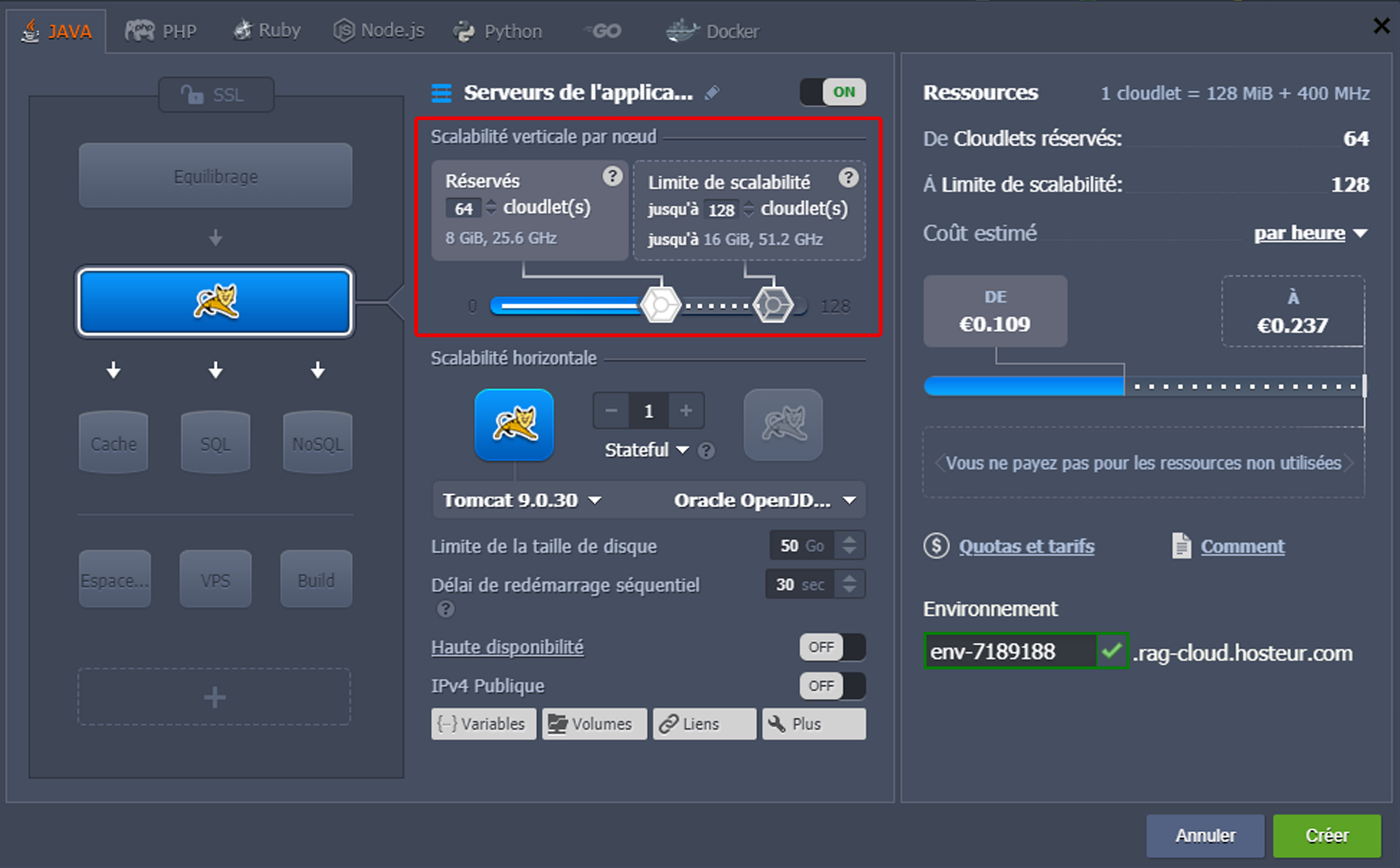Switch to the PHP tab
Screen dimensions: 1400x868
(x=162, y=31)
